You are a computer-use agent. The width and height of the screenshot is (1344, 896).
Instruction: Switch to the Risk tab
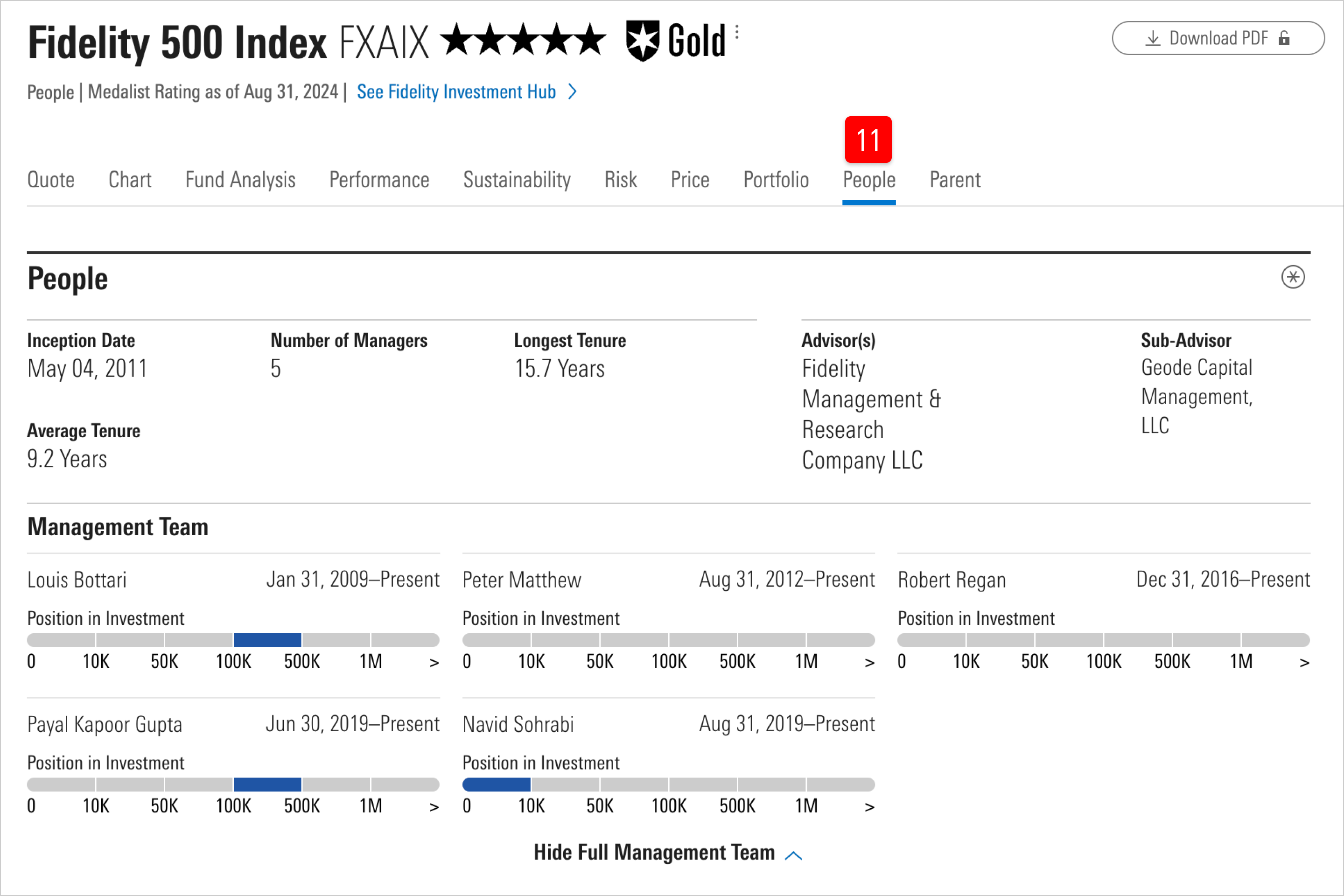coord(621,180)
